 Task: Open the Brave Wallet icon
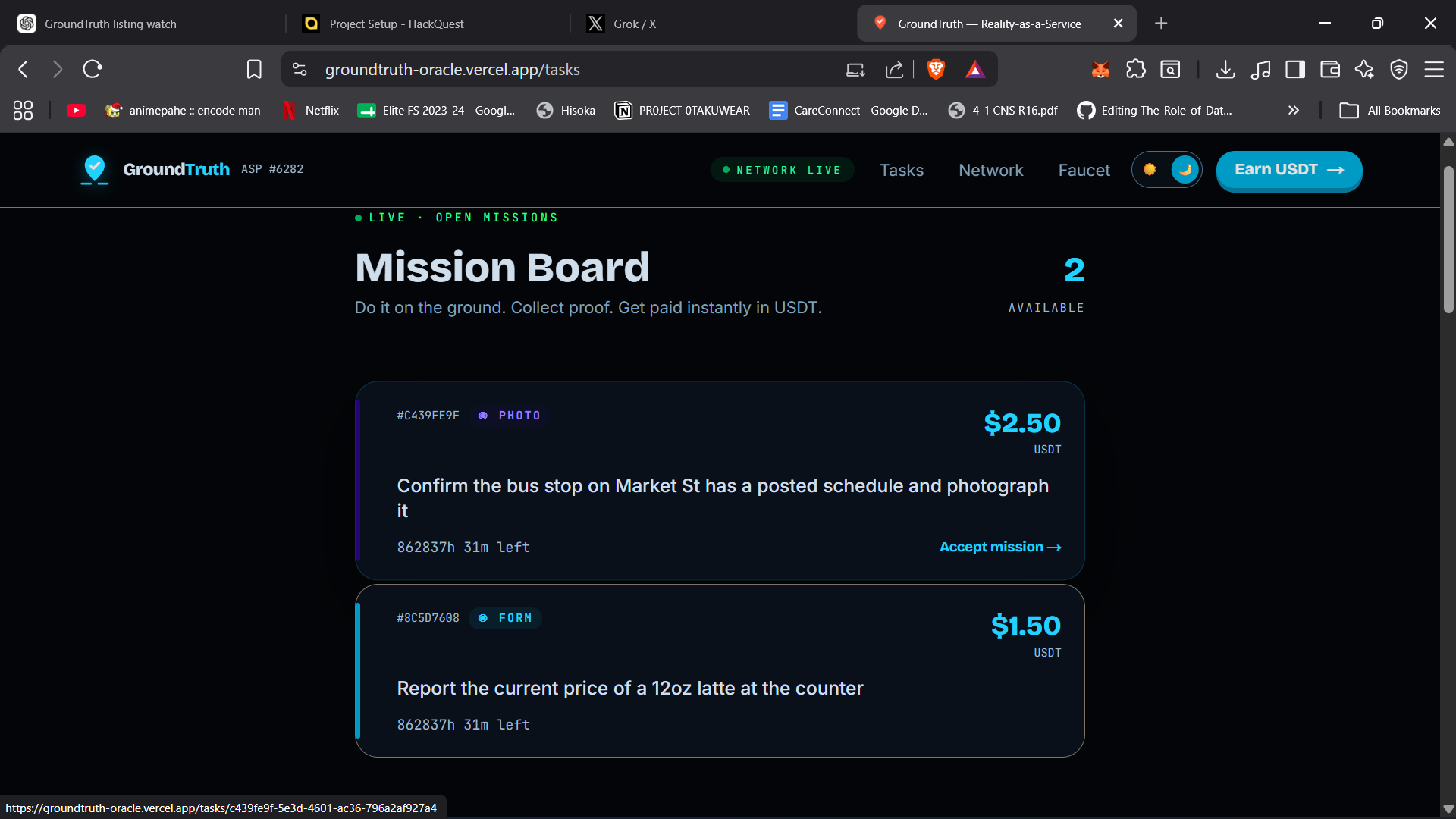click(1329, 70)
